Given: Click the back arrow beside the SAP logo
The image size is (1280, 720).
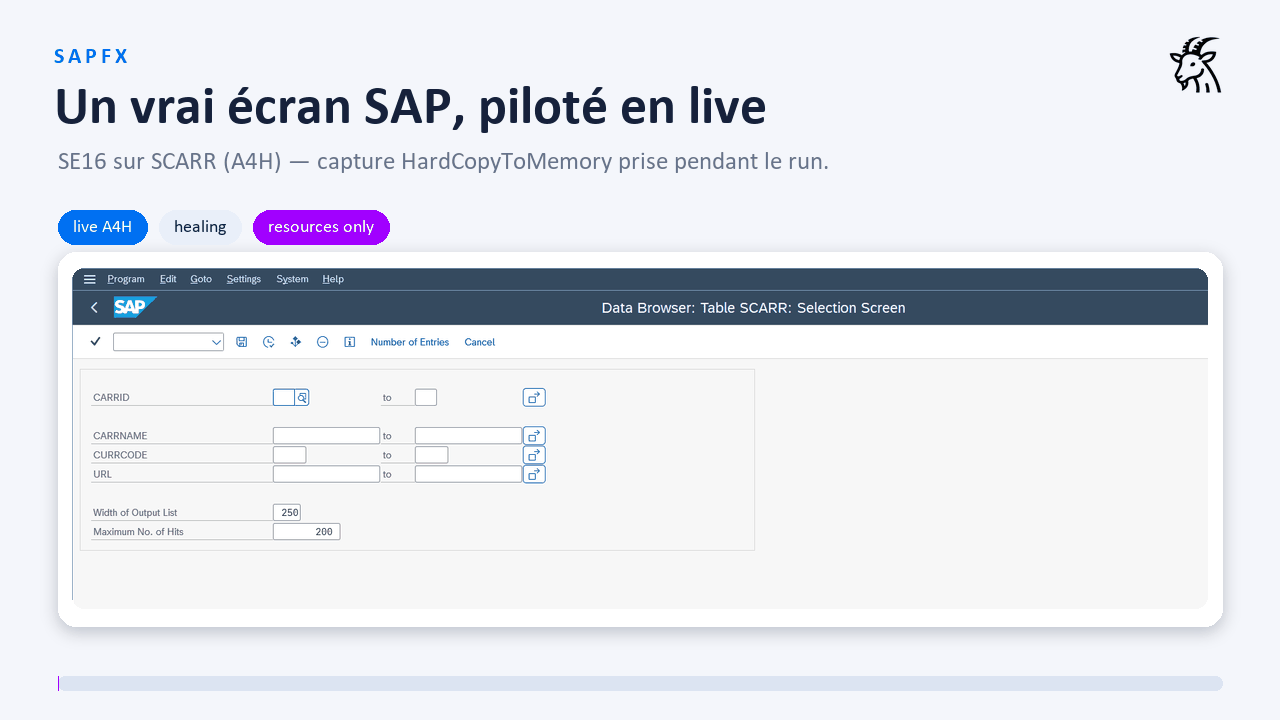Looking at the screenshot, I should 94,308.
